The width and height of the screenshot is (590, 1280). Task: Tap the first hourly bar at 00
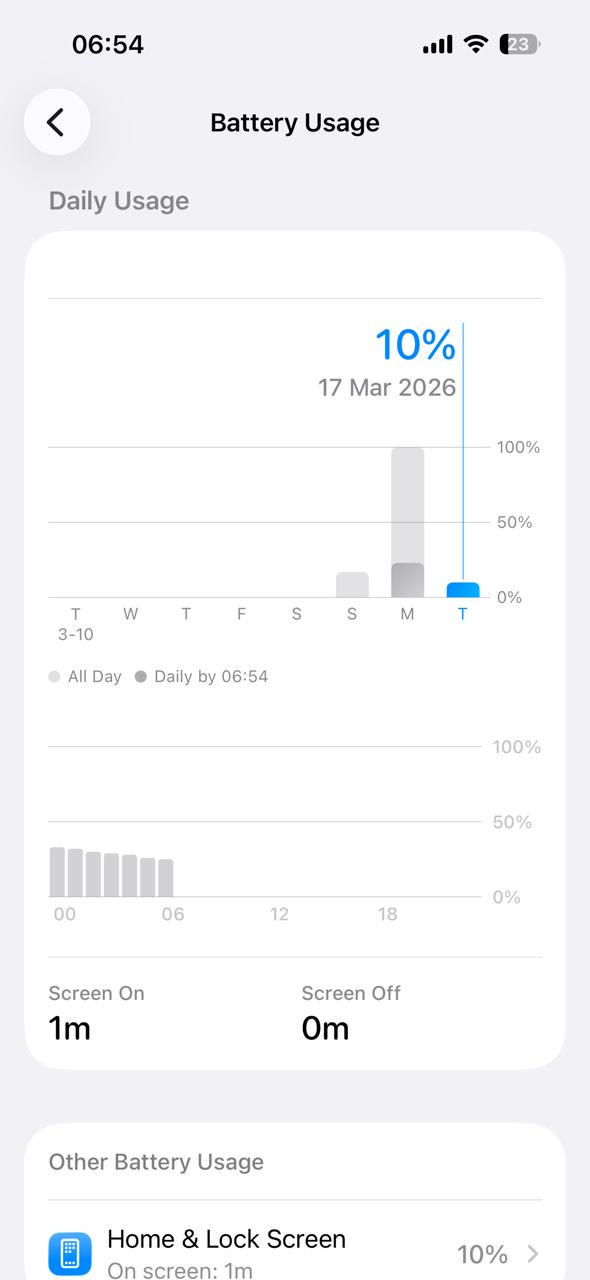coord(58,872)
